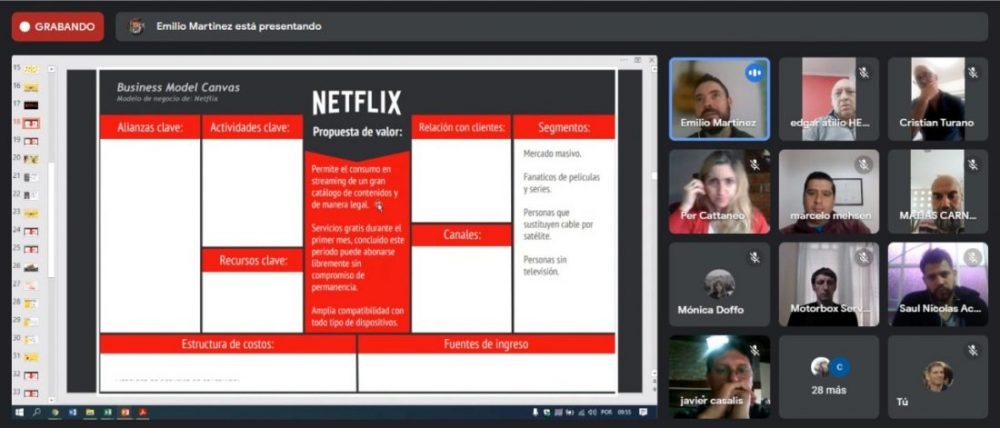Click PowerPoint icon in taskbar
The width and height of the screenshot is (1000, 428).
tap(125, 412)
